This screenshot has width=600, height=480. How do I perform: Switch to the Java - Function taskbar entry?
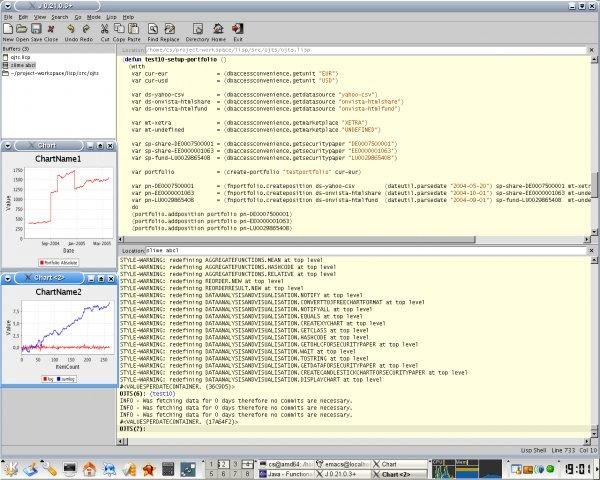coord(286,474)
